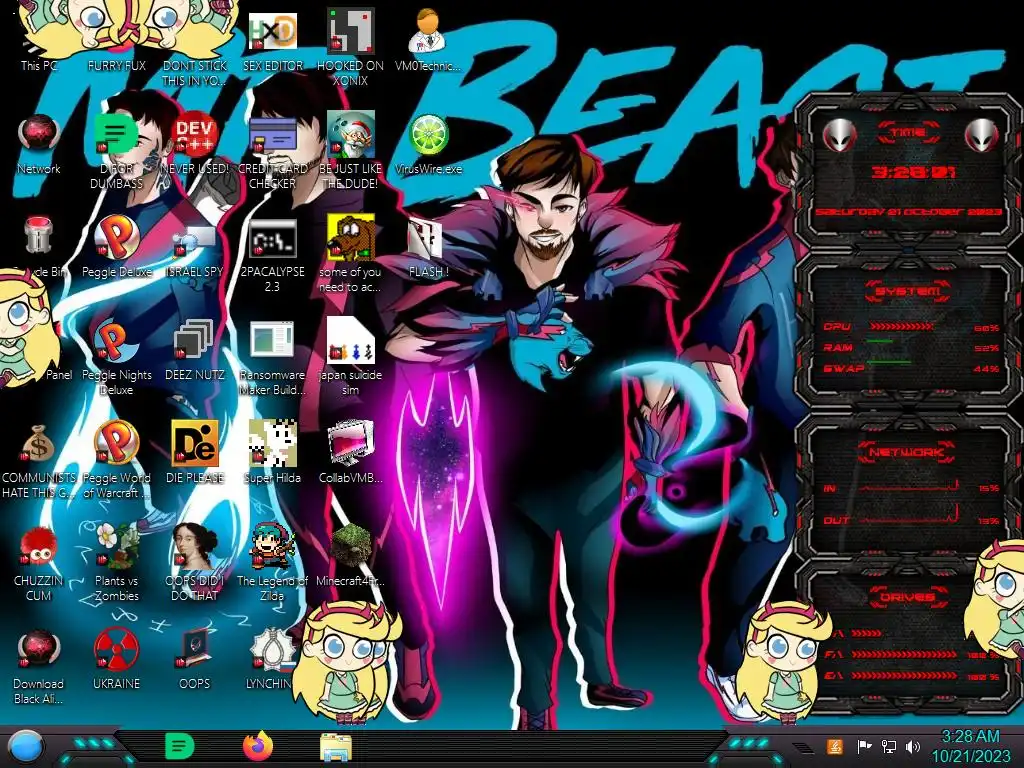Open File Explorer from the taskbar

336,747
